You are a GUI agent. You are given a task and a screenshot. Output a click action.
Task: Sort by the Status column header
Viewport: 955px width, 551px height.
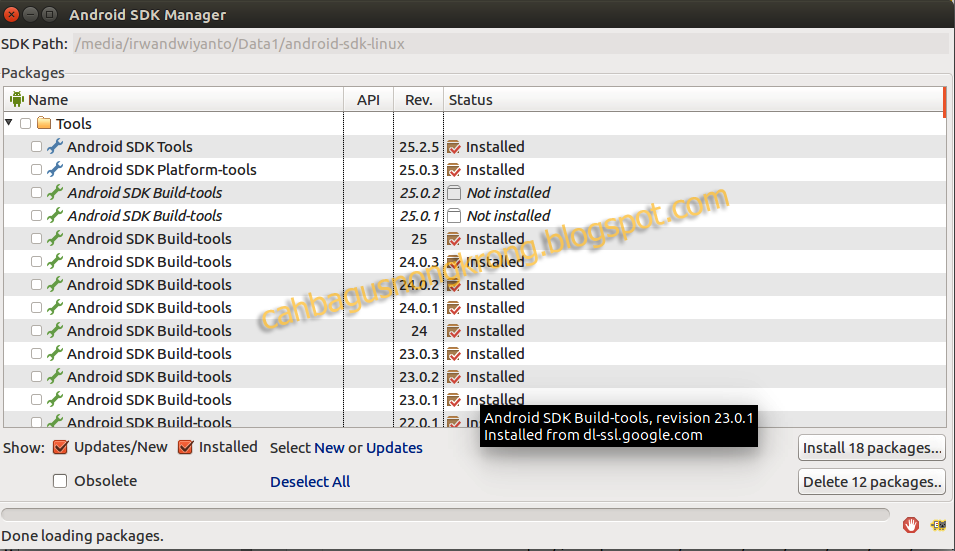694,99
